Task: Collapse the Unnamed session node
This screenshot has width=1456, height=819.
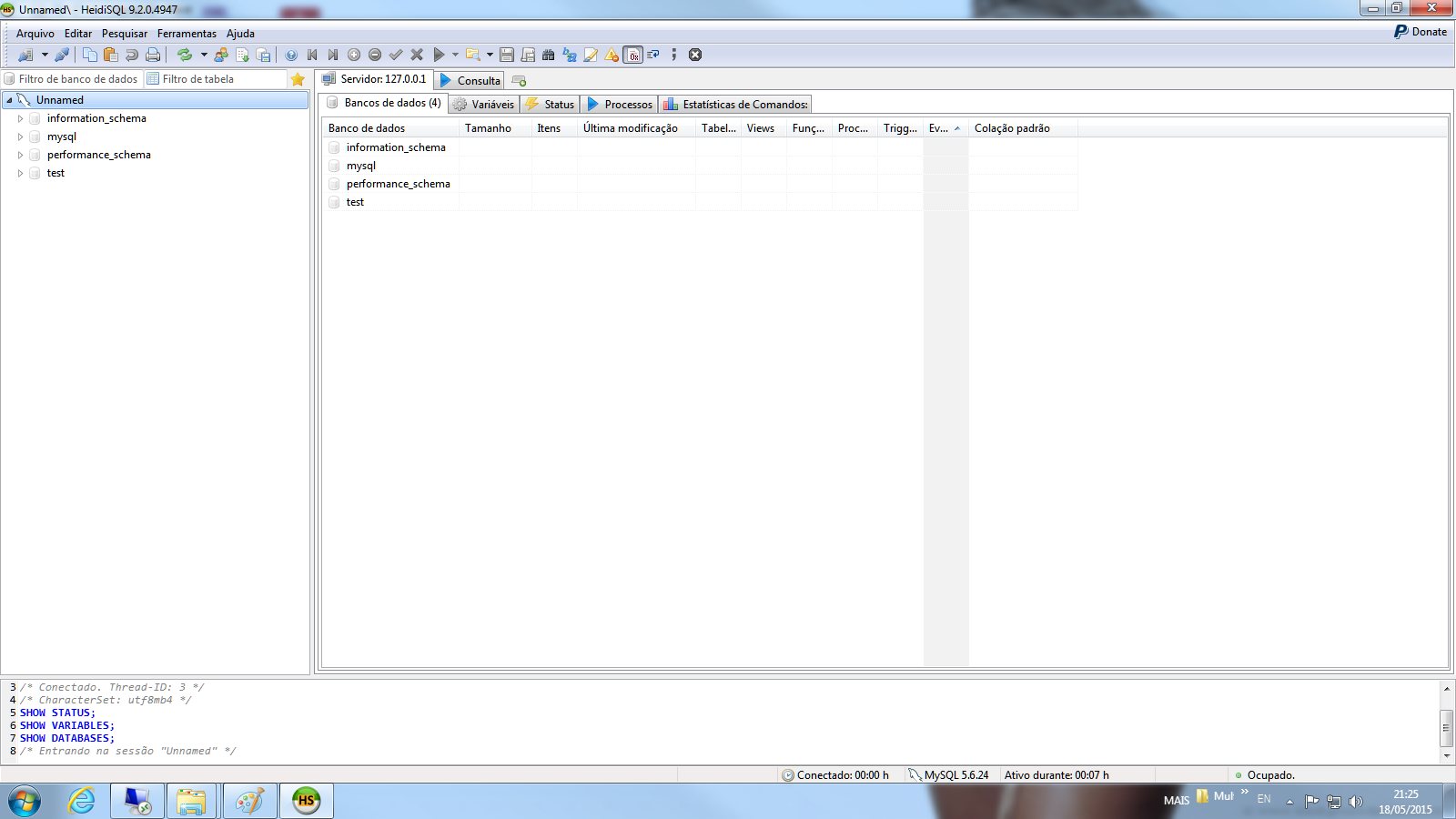Action: 9,100
